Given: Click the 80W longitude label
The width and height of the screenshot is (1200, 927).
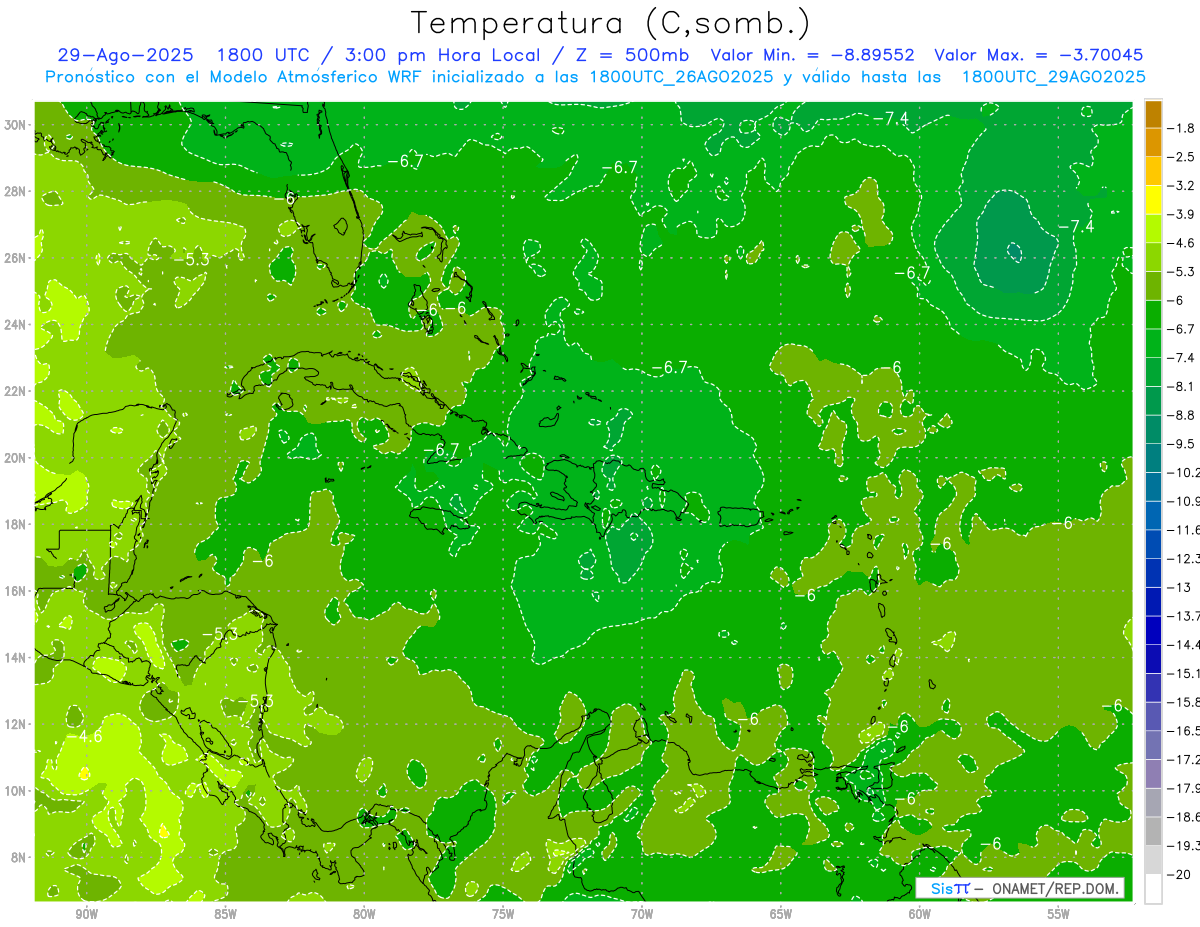Looking at the screenshot, I should coord(364,915).
